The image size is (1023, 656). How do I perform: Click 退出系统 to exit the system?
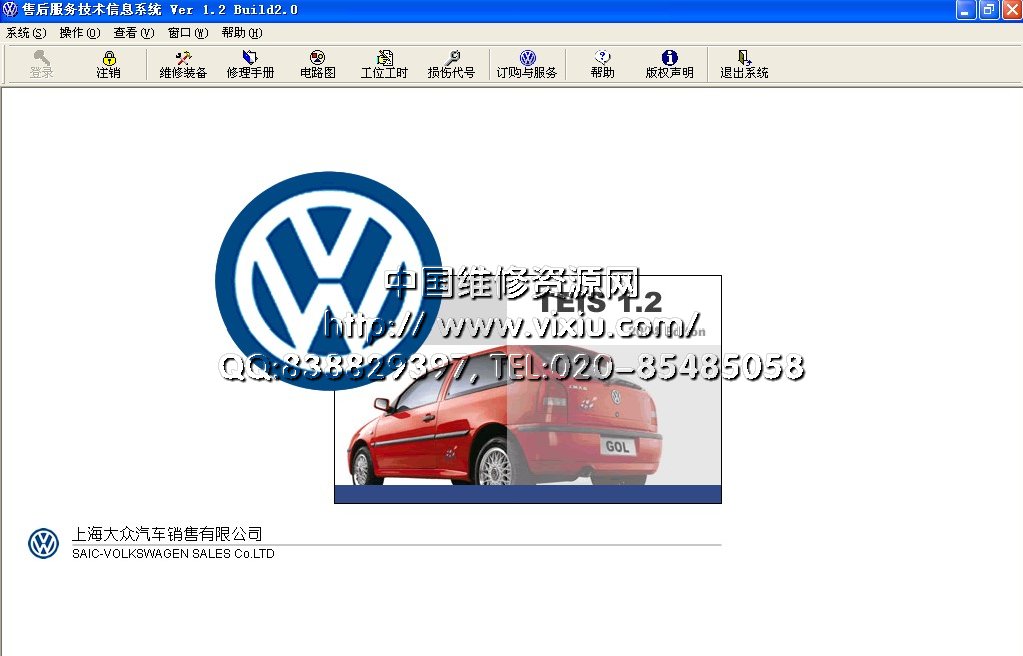tap(744, 64)
